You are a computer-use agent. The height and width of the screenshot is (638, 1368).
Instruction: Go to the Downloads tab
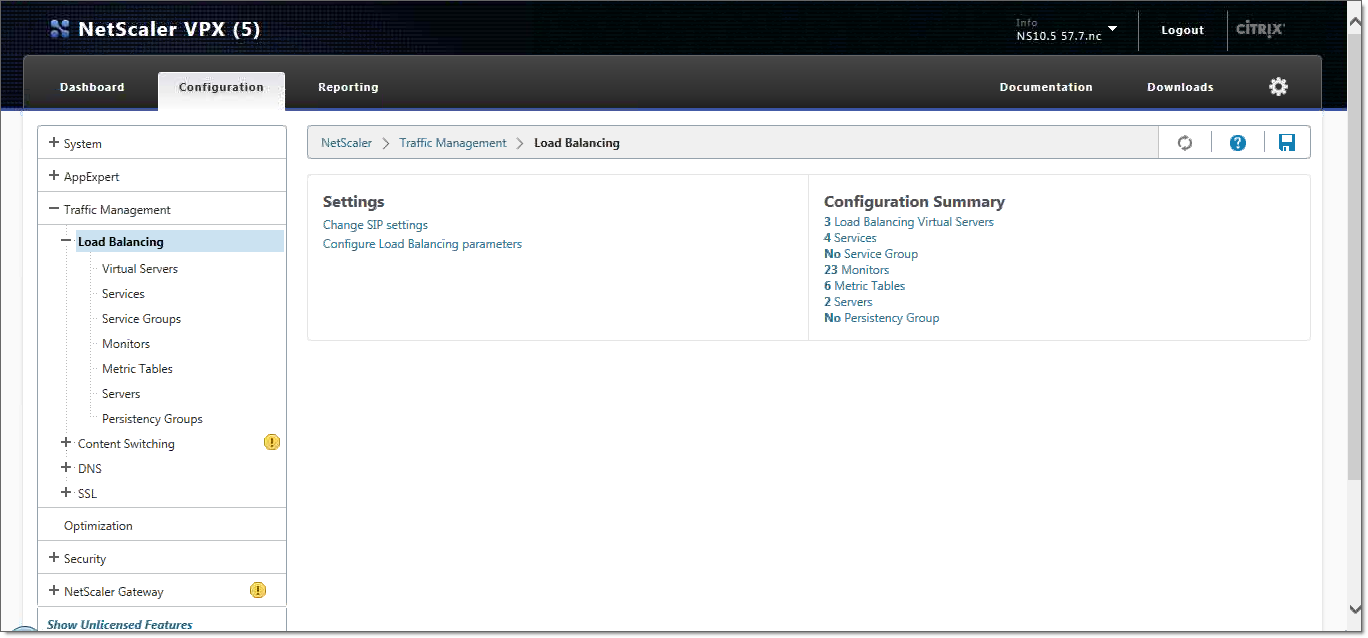coord(1180,87)
